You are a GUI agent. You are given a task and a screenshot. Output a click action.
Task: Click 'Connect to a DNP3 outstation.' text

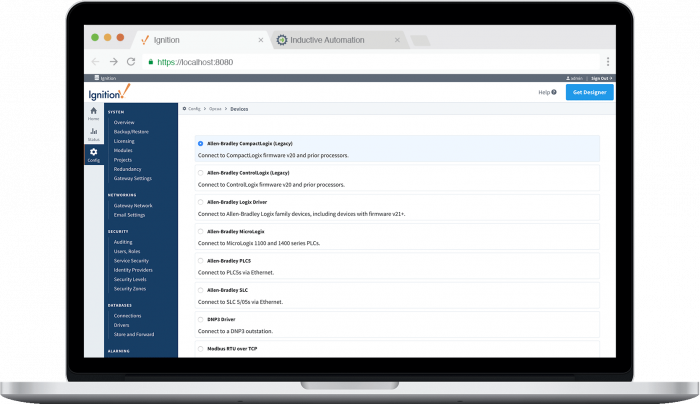point(235,331)
